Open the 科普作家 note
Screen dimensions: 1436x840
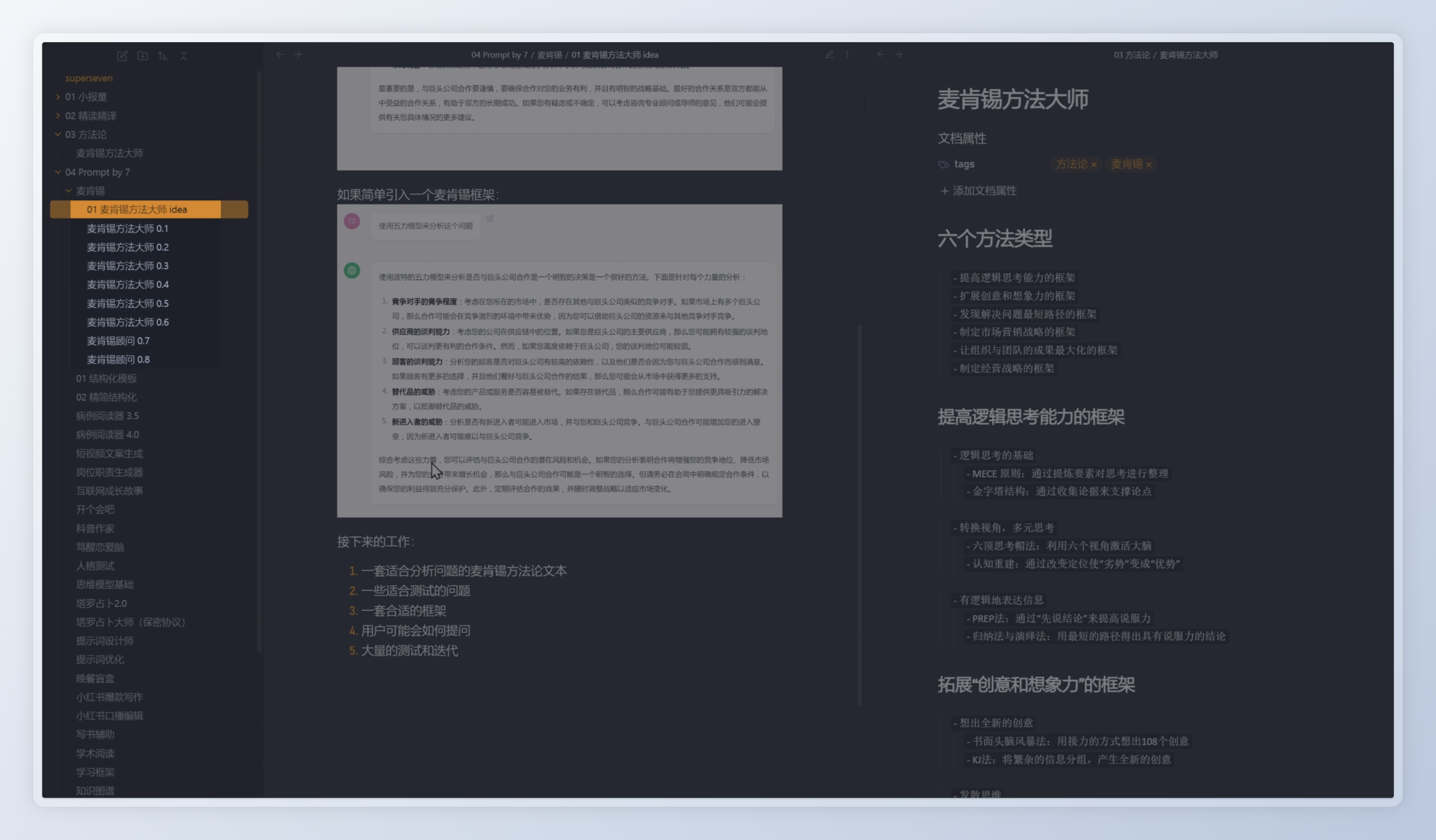coord(95,528)
